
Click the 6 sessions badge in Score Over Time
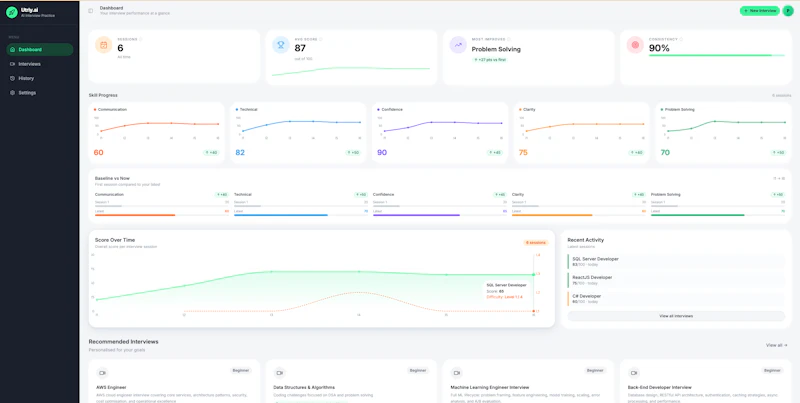[535, 243]
